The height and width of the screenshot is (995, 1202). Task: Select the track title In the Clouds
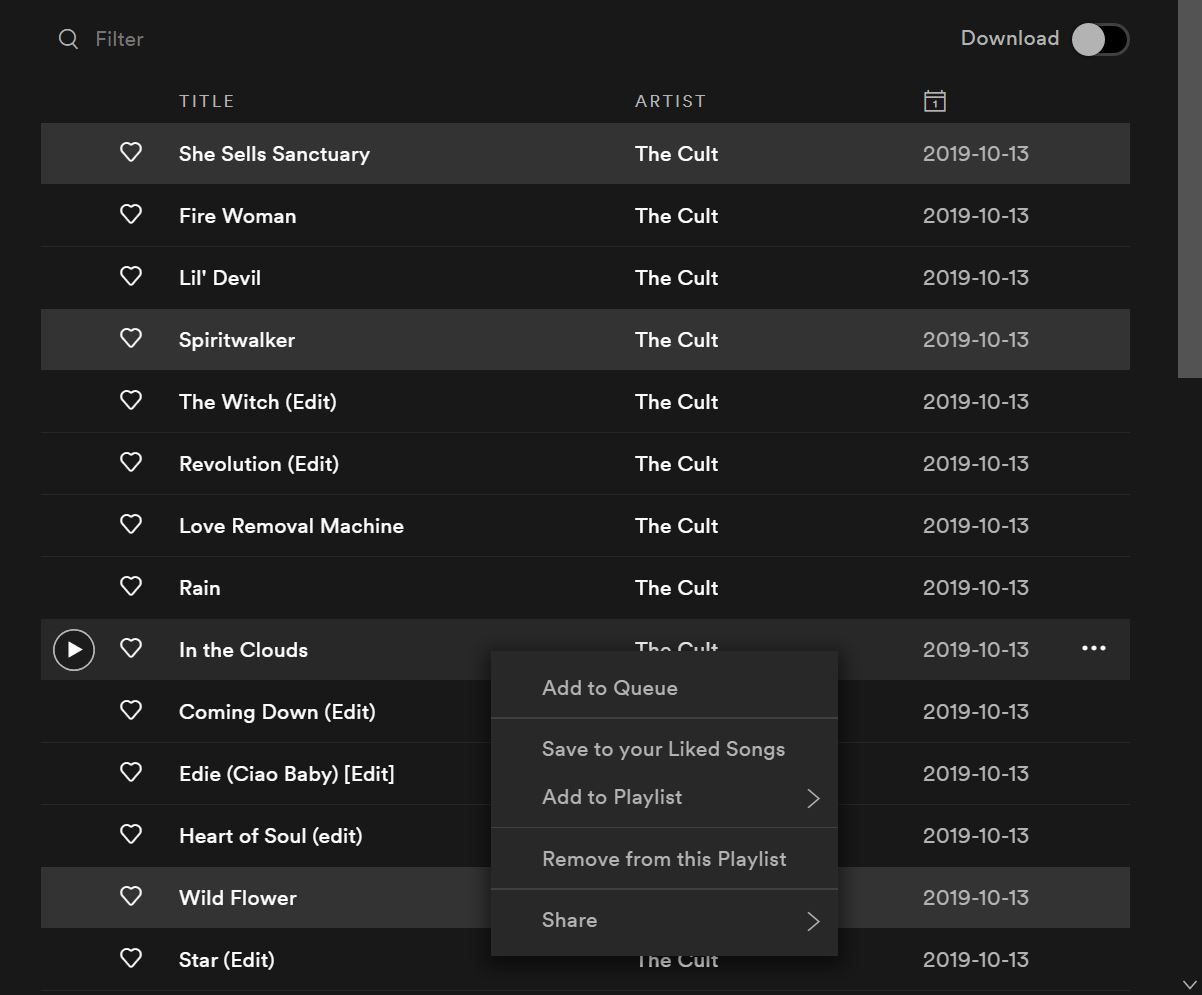(243, 650)
